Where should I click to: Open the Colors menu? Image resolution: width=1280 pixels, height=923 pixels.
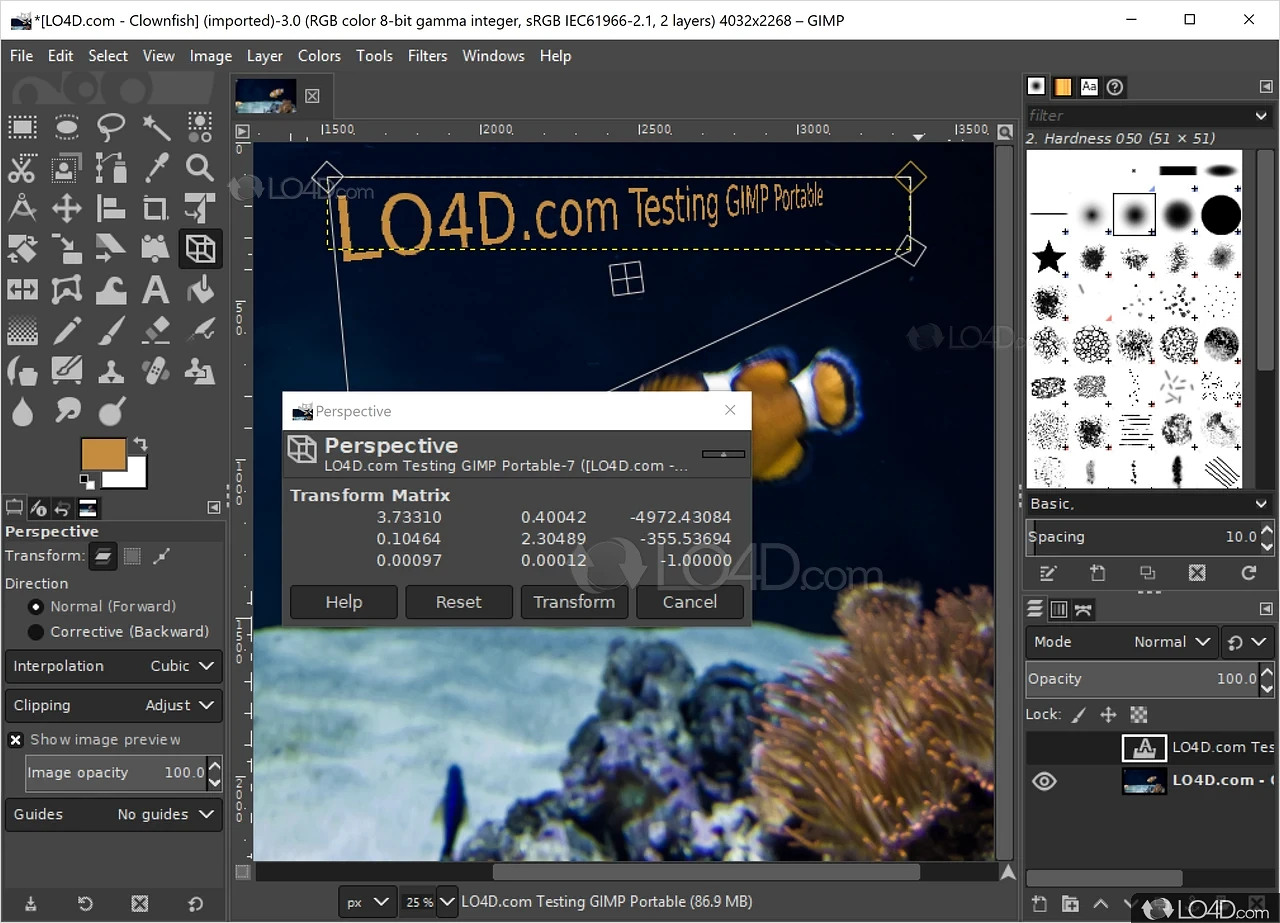(x=319, y=56)
